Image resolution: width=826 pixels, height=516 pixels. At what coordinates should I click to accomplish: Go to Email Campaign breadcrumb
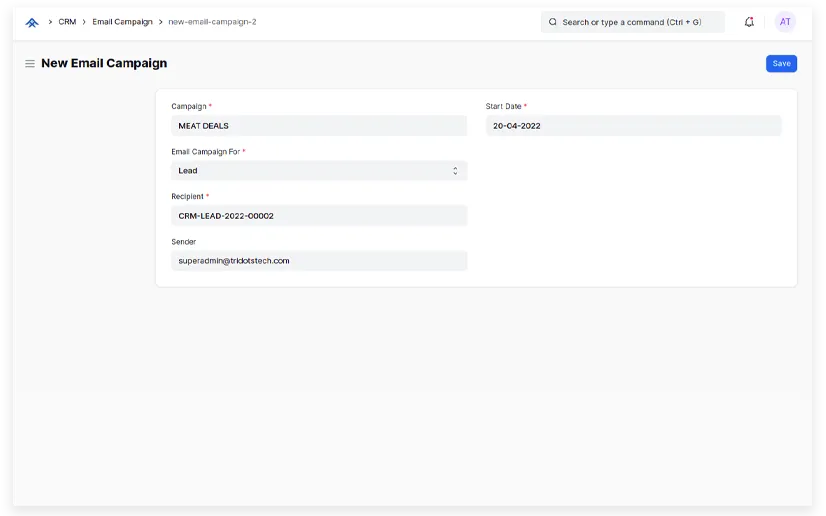tap(122, 22)
